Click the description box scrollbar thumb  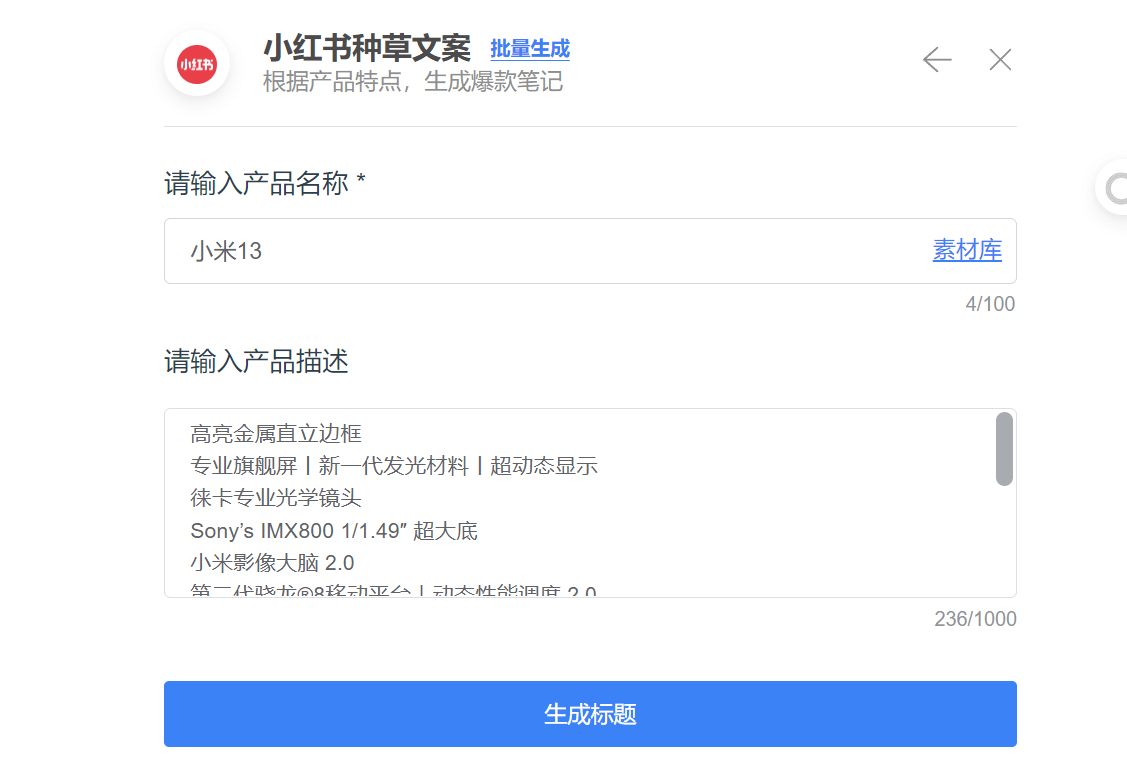1004,449
